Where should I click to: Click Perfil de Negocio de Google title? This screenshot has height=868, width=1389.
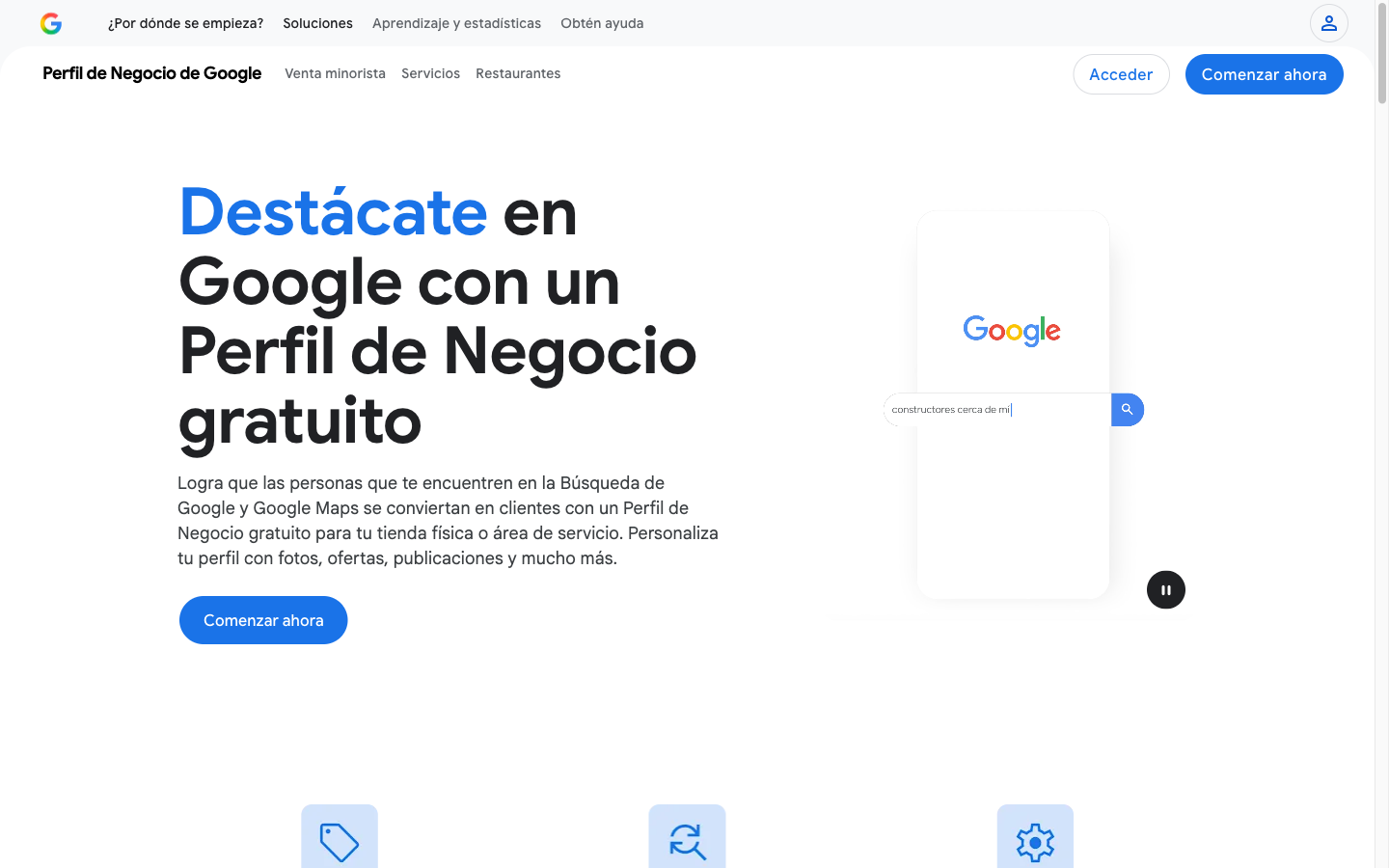pos(152,73)
